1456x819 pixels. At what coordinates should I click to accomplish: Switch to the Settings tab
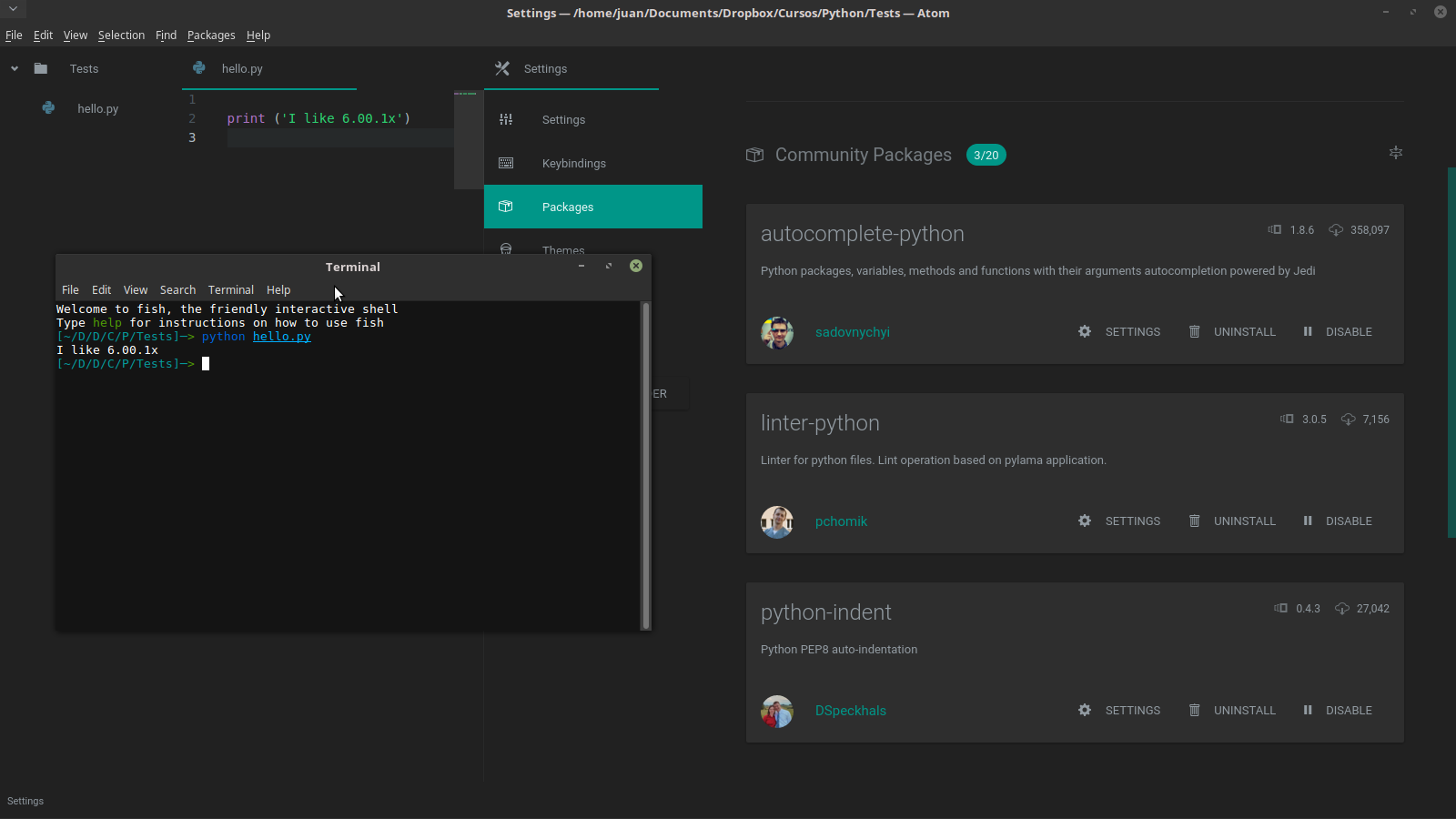click(571, 68)
